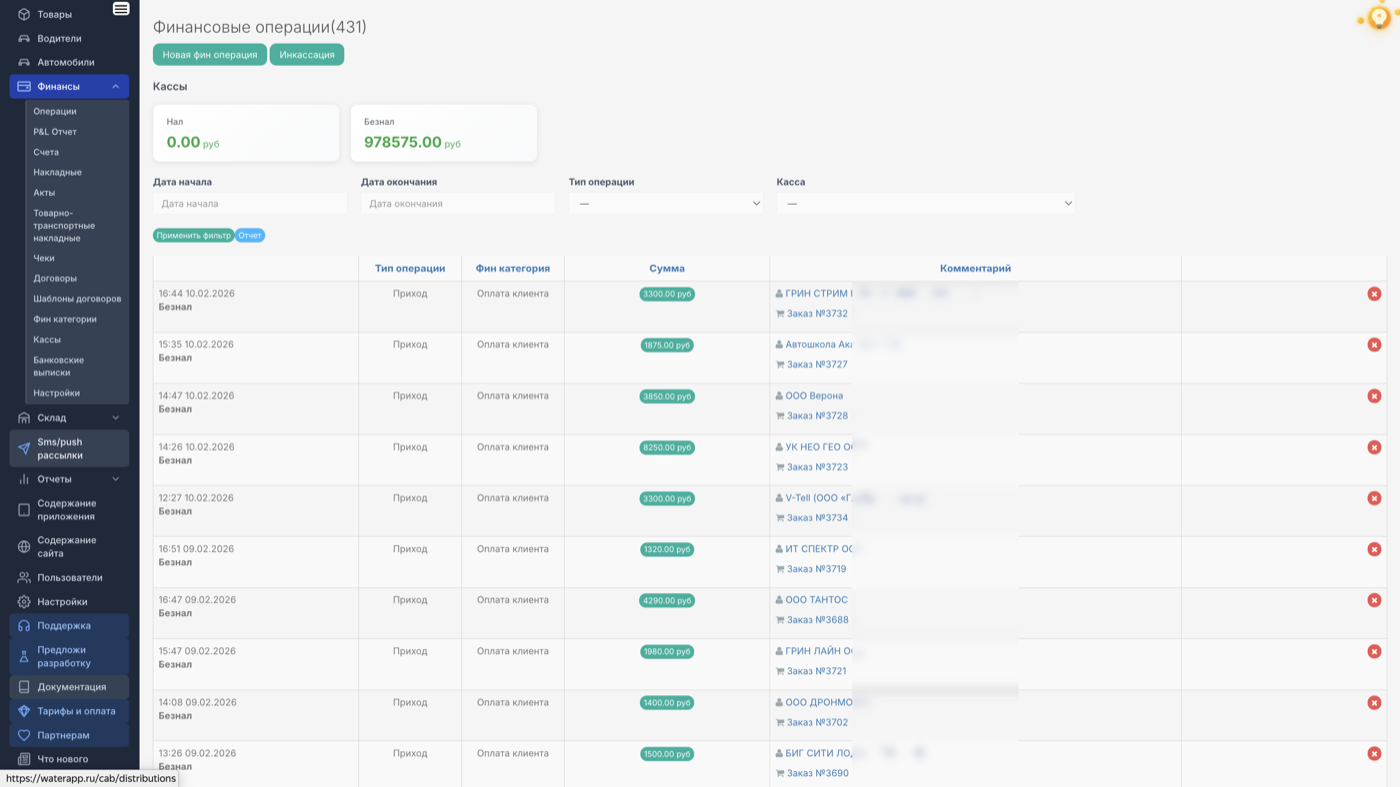The width and height of the screenshot is (1400, 787).
Task: Open the Заказ №3732 order link
Action: click(817, 314)
